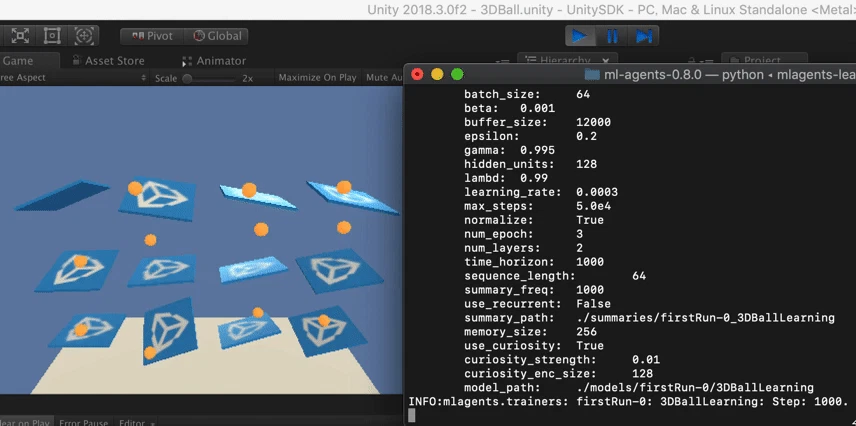Toggle Error Pause in Console
This screenshot has height=426, width=856.
(84, 422)
